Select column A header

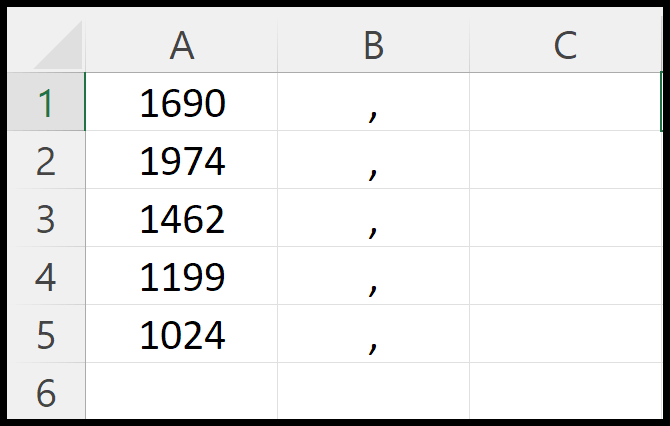point(182,45)
